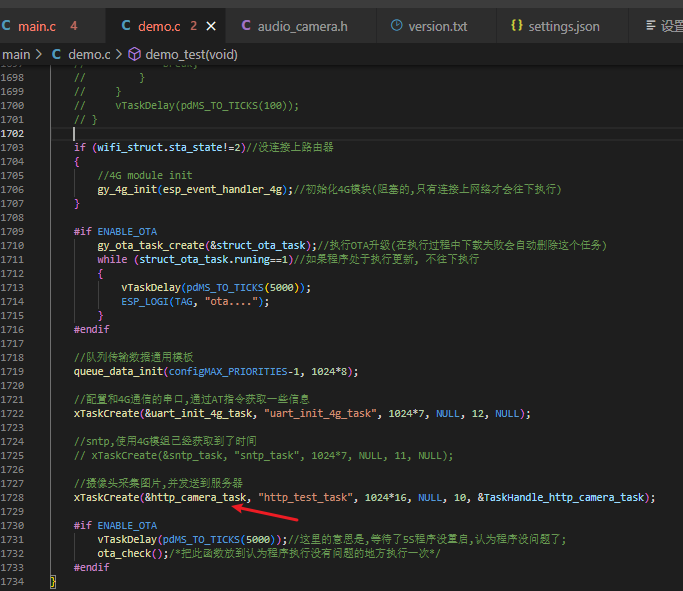Click &TaskHandle_http_camera_task argument
The image size is (683, 591).
561,497
